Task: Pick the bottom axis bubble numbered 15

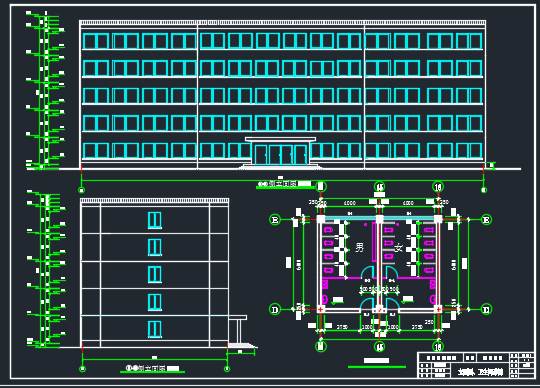Action: 380,346
